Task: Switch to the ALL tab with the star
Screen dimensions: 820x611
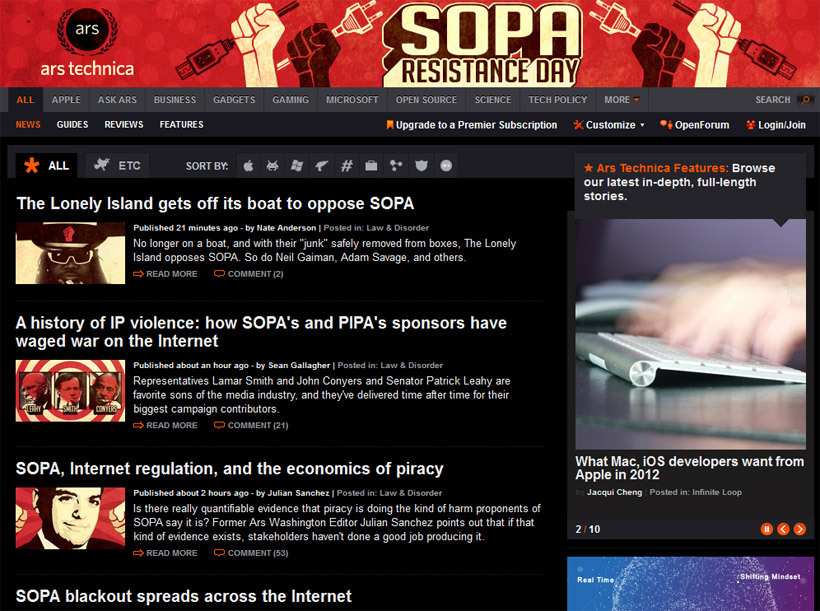Action: point(47,166)
